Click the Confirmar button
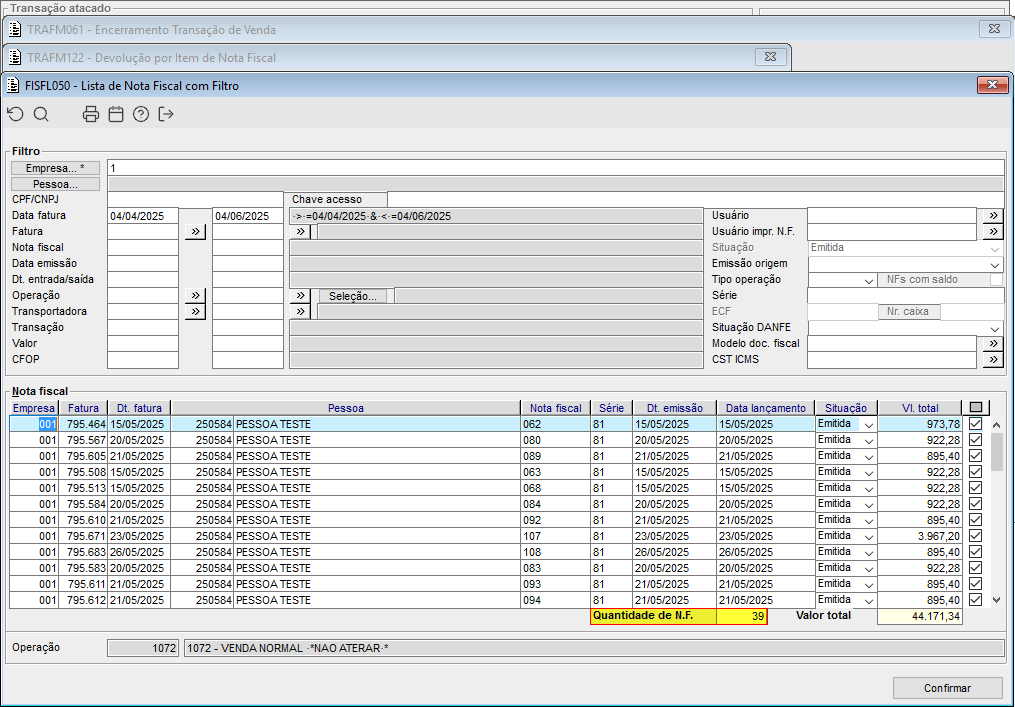The width and height of the screenshot is (1015, 707). pos(947,688)
